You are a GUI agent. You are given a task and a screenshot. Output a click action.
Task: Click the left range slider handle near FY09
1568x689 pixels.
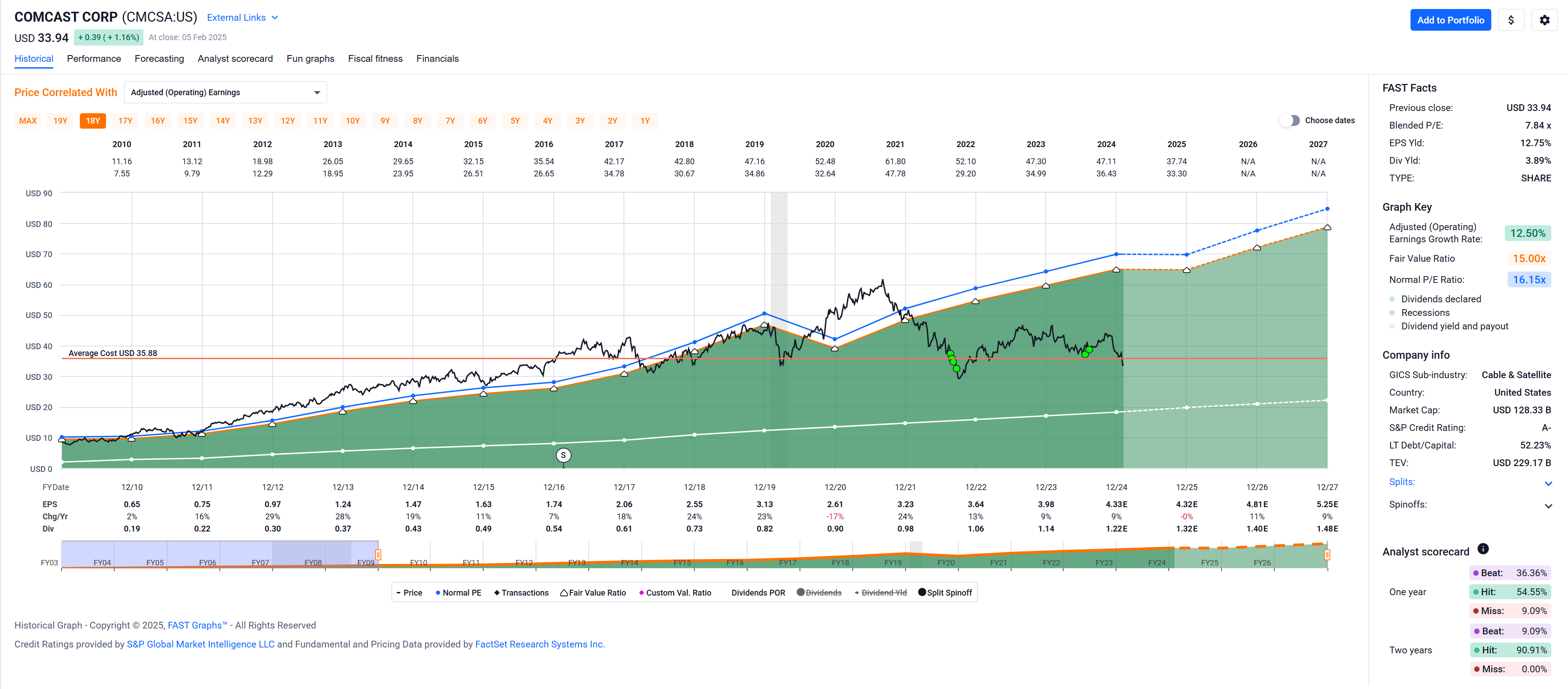pyautogui.click(x=378, y=555)
